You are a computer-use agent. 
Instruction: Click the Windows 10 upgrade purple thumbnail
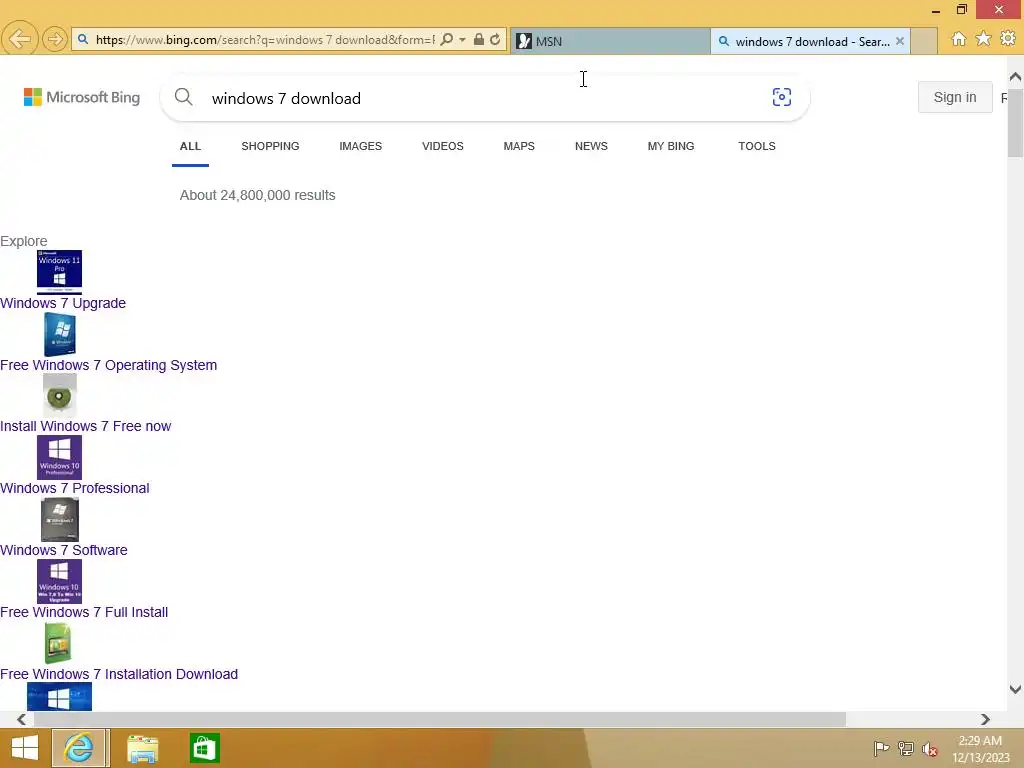tap(59, 581)
